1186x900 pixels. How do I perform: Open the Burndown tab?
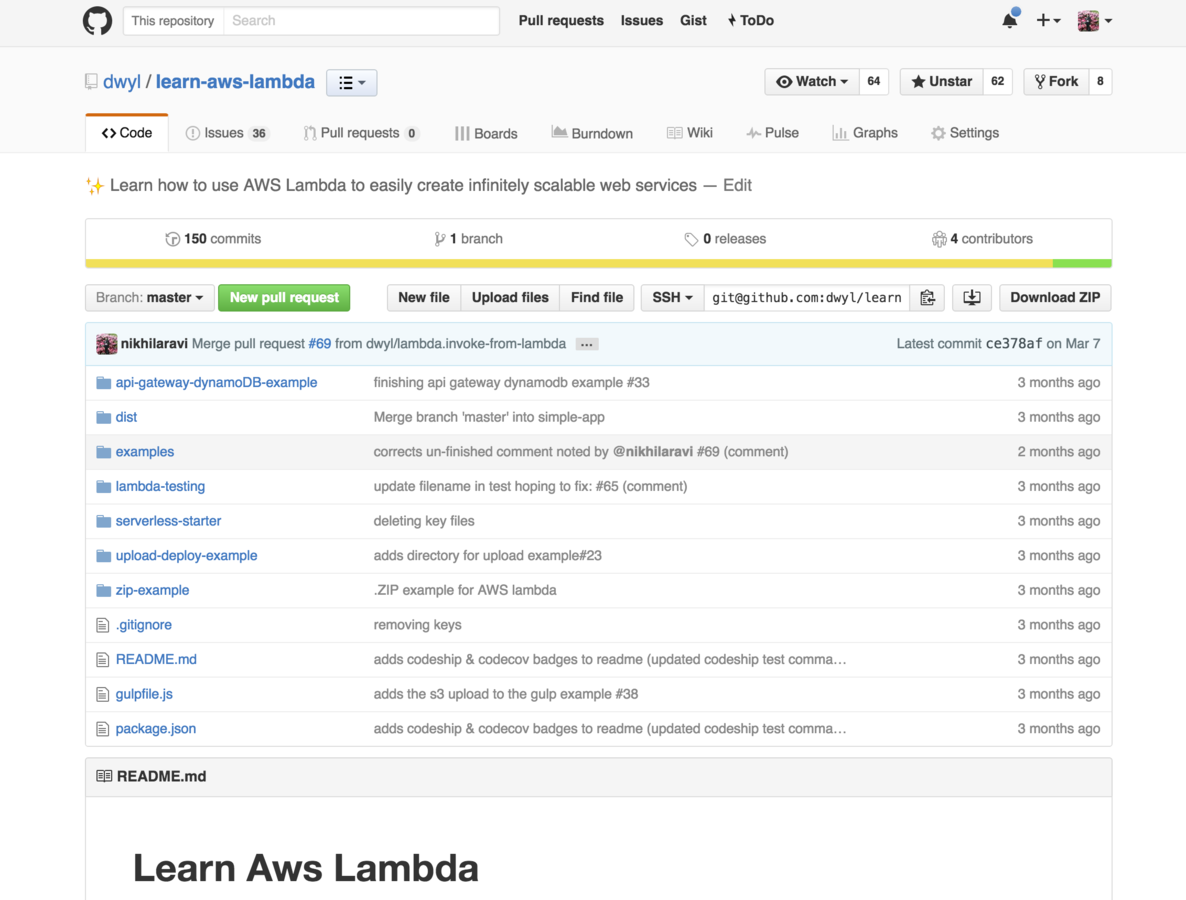tap(592, 133)
